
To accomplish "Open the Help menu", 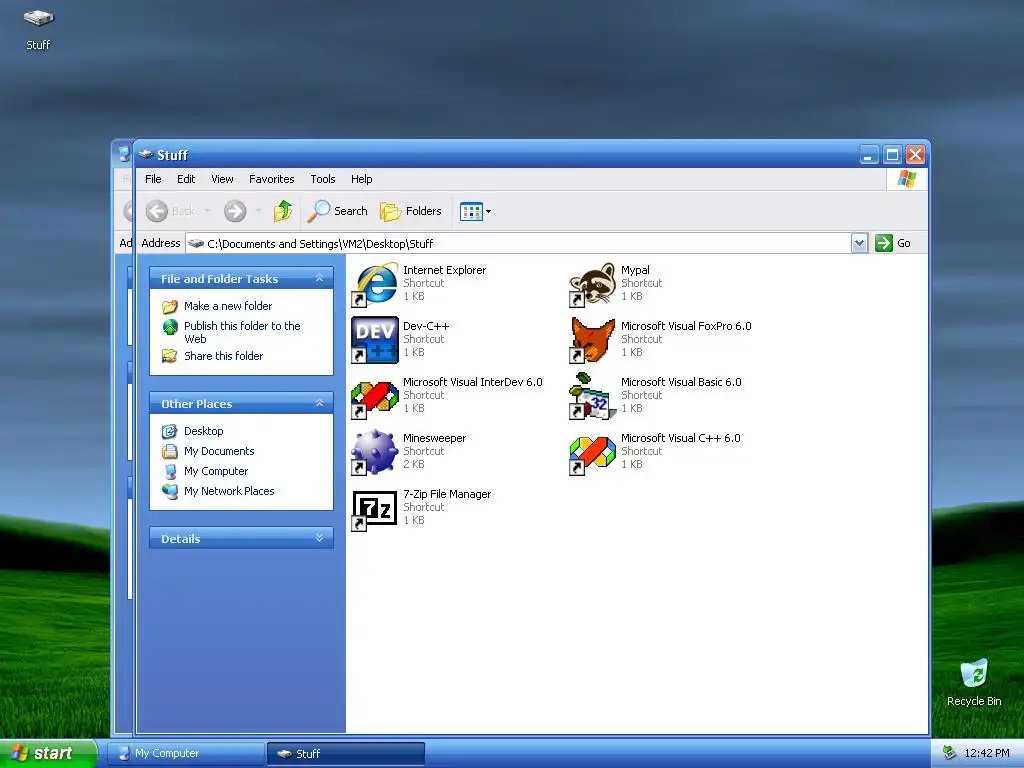I will [x=361, y=179].
